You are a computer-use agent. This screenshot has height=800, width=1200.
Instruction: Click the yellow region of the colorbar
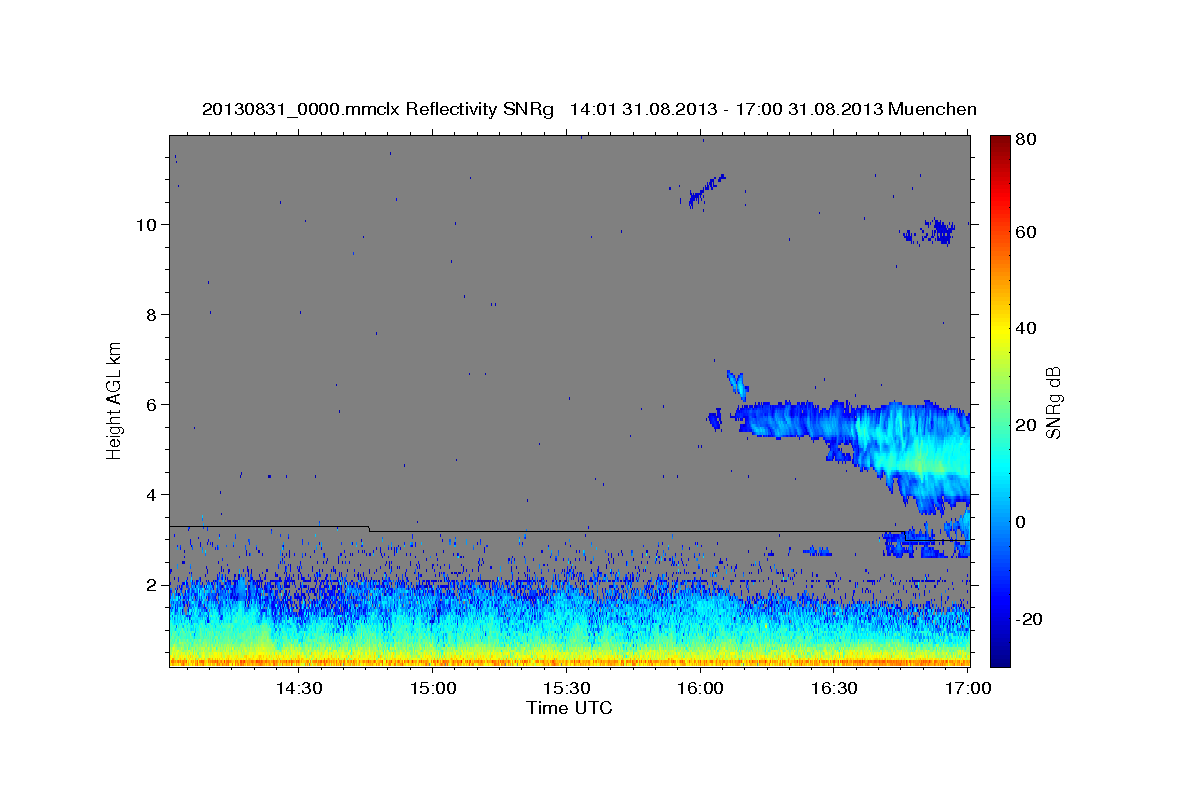[x=999, y=330]
